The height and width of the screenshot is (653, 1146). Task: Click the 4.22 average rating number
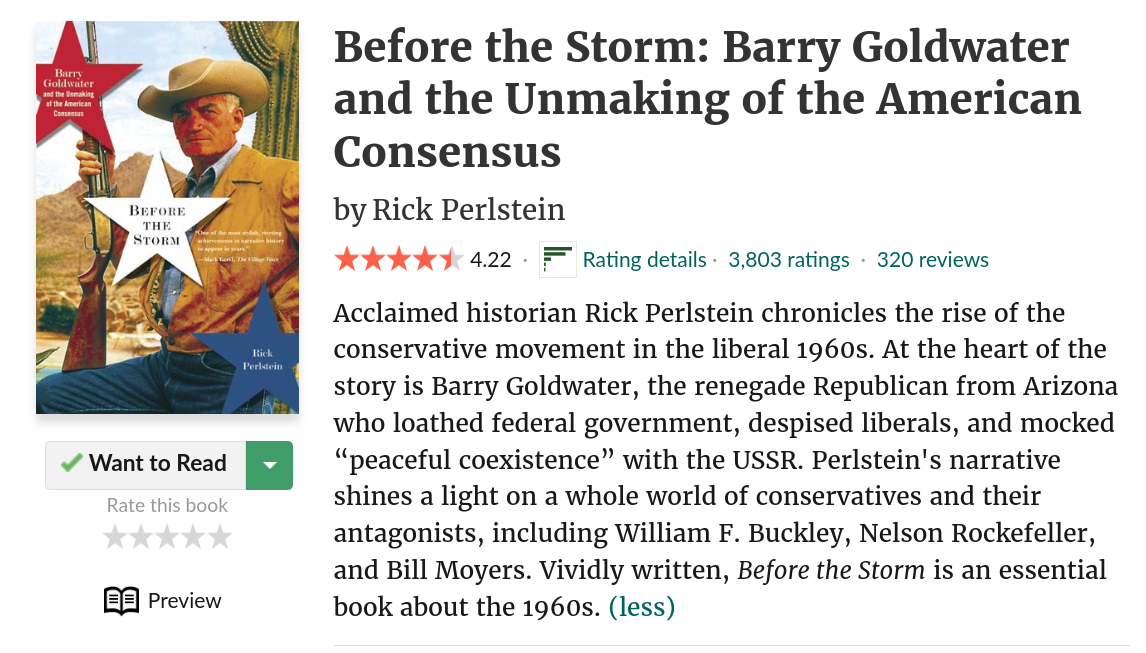click(x=490, y=260)
